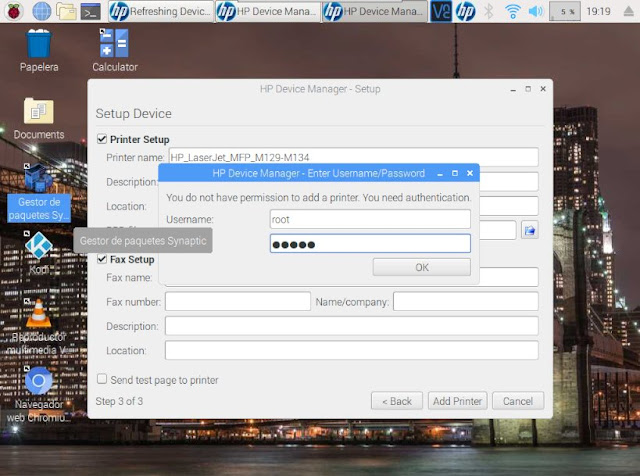Screen dimensions: 640x476
Task: Open the Bluetooth tray menu
Action: [x=489, y=11]
